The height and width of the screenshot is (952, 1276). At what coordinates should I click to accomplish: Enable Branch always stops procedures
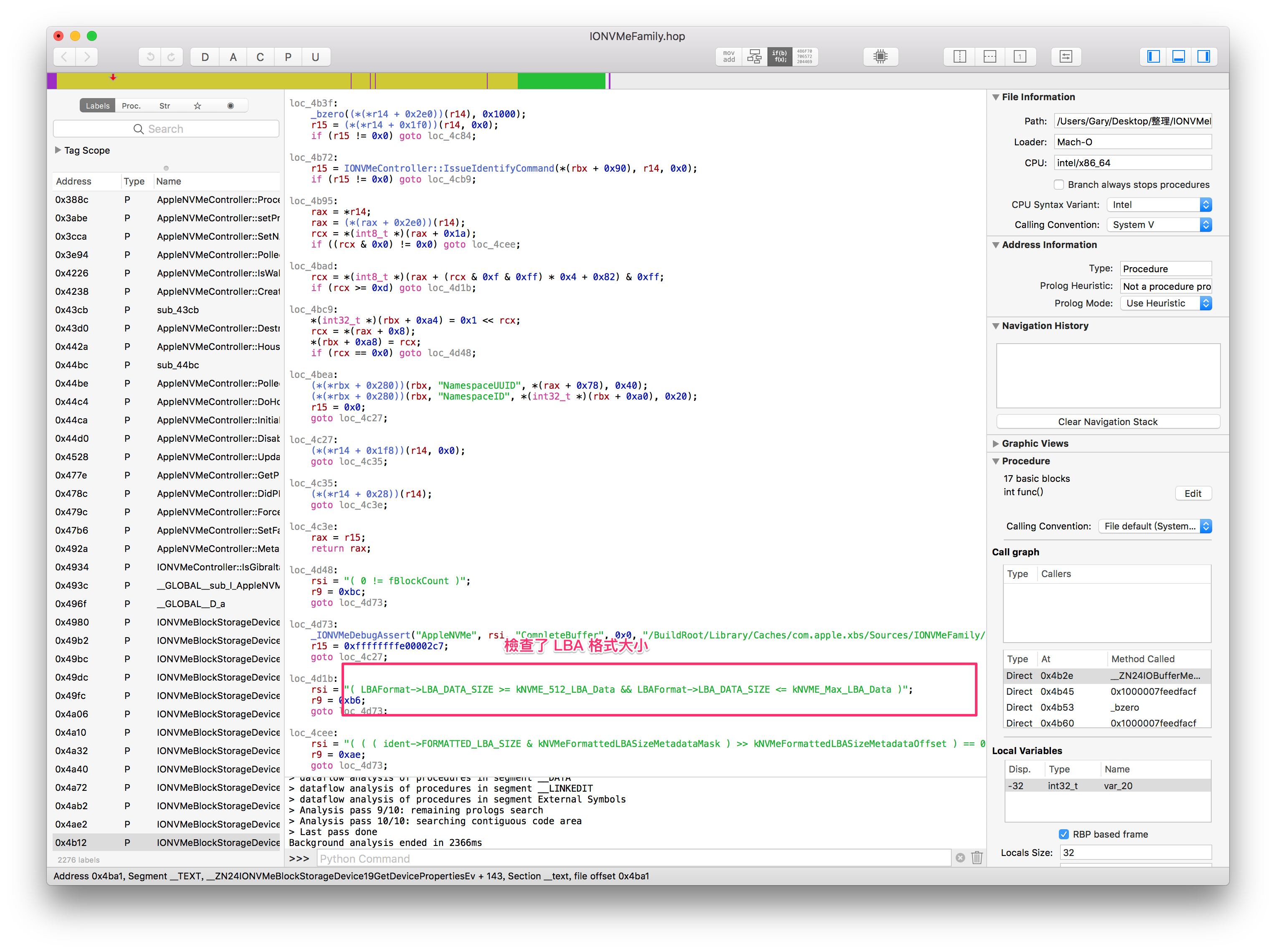pyautogui.click(x=1059, y=185)
